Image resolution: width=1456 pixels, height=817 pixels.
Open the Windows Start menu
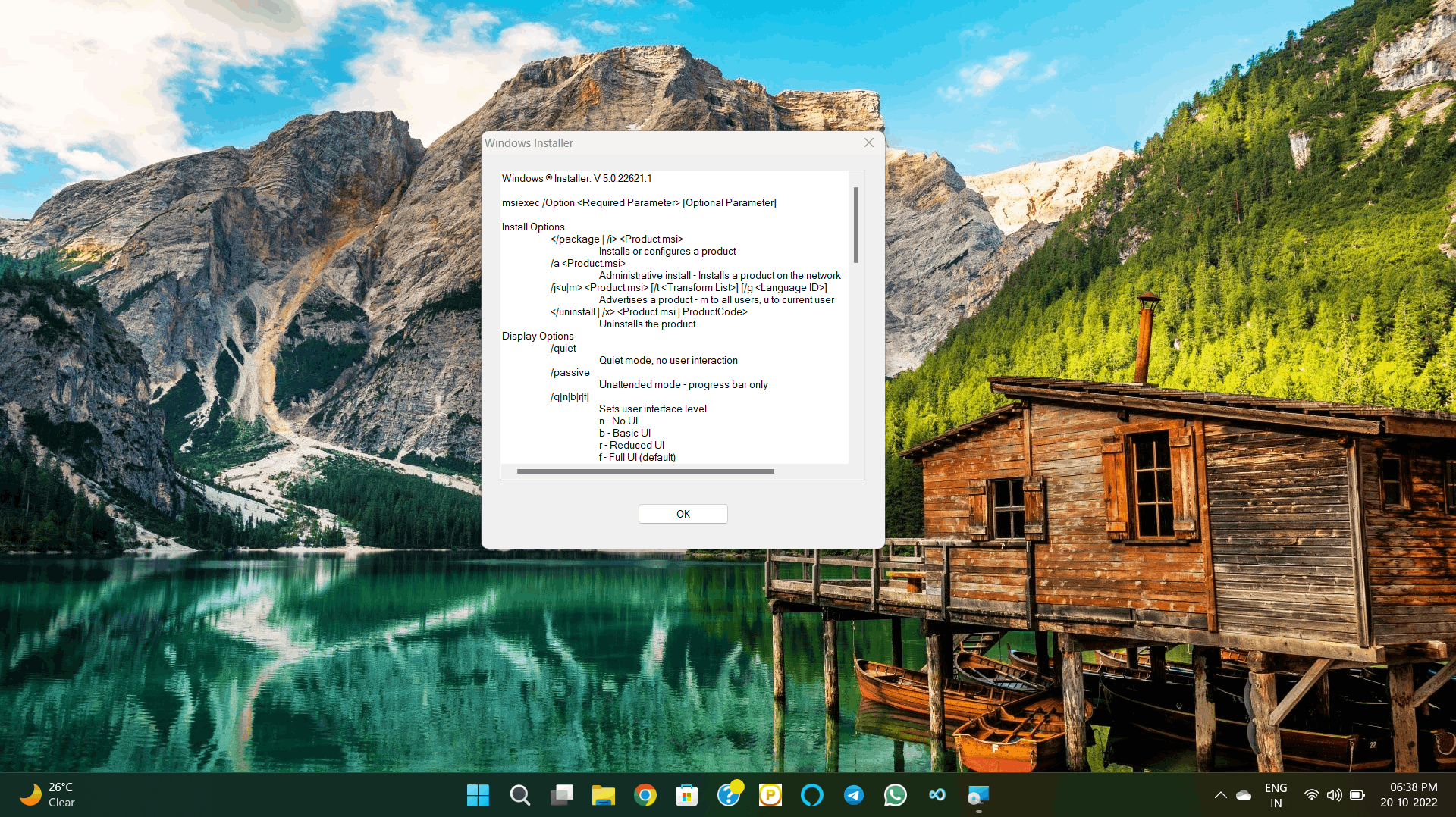(x=478, y=795)
